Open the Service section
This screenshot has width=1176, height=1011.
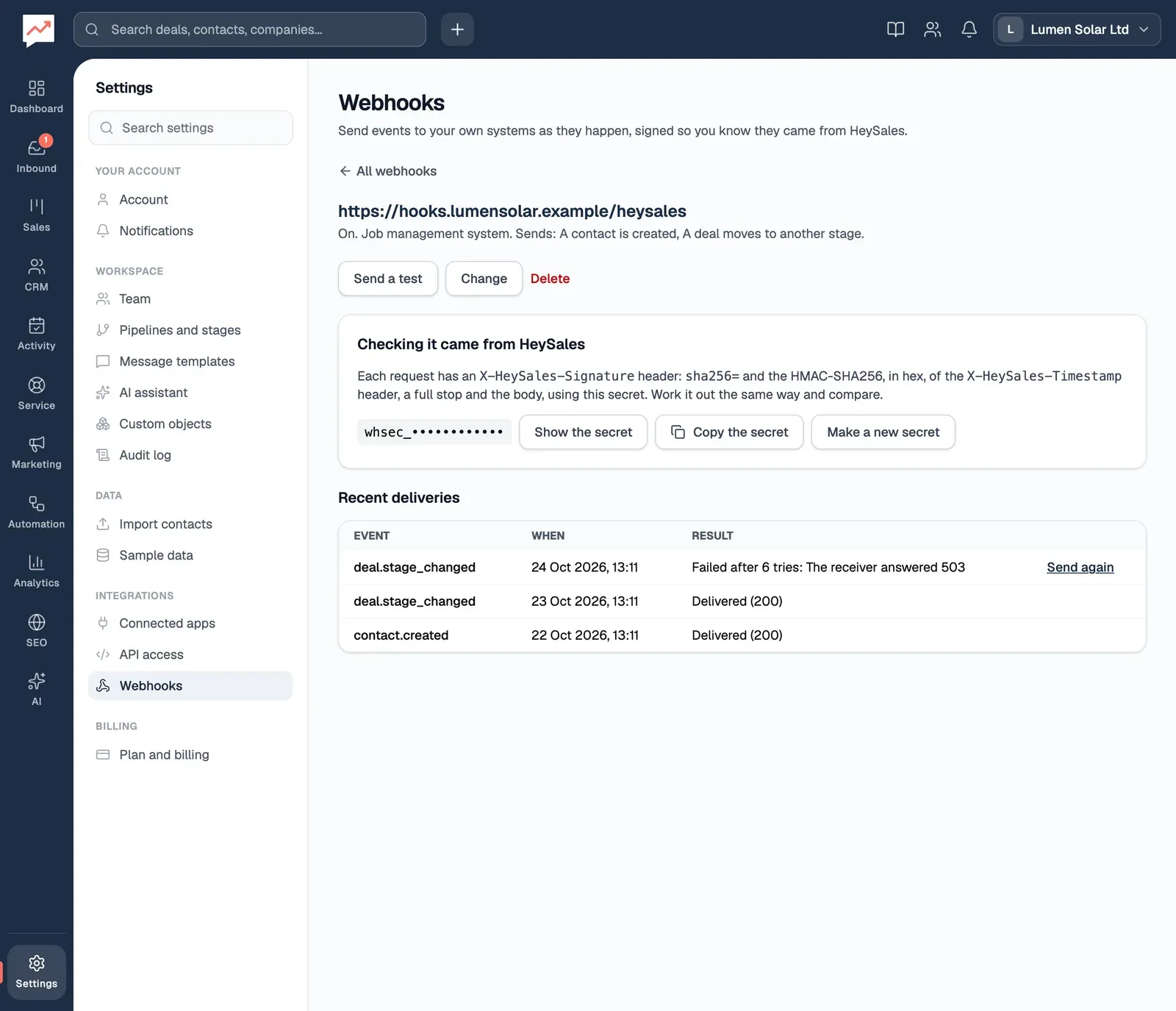click(36, 393)
